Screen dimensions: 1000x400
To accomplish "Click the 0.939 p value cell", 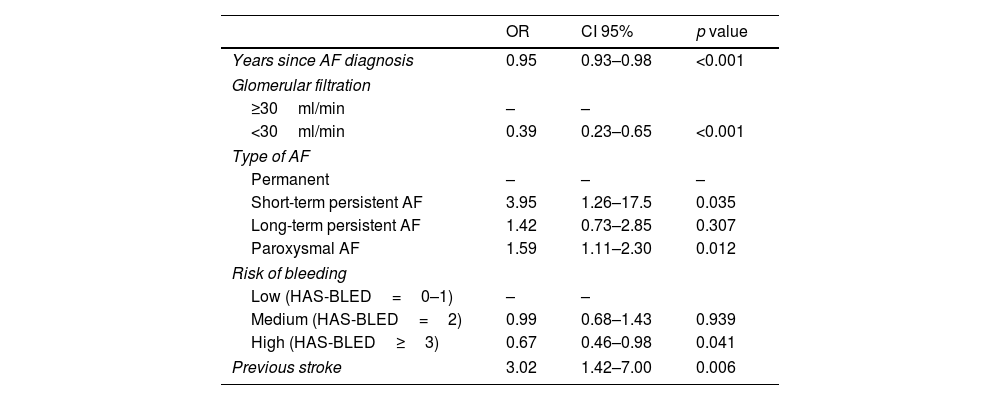I will click(x=716, y=320).
